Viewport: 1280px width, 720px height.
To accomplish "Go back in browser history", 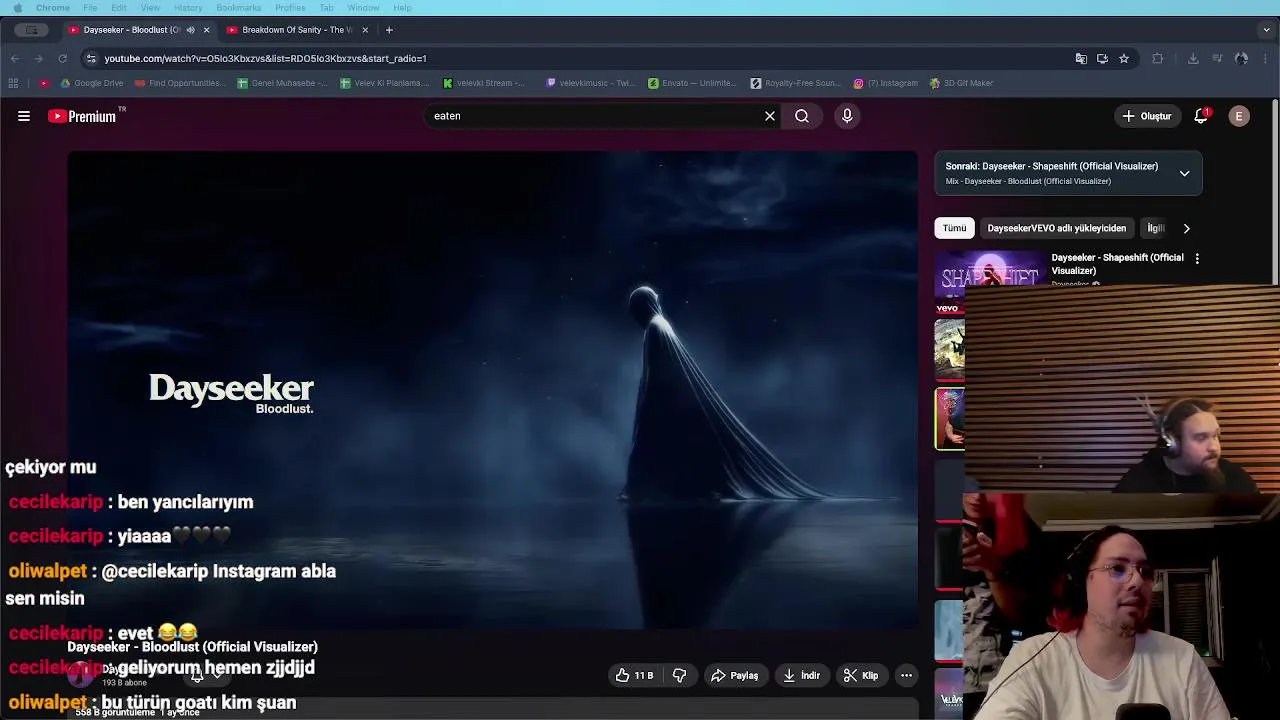I will [x=15, y=58].
